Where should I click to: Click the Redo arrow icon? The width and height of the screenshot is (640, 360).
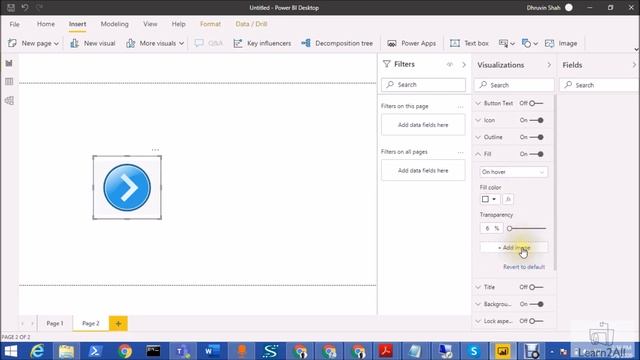[x=39, y=7]
